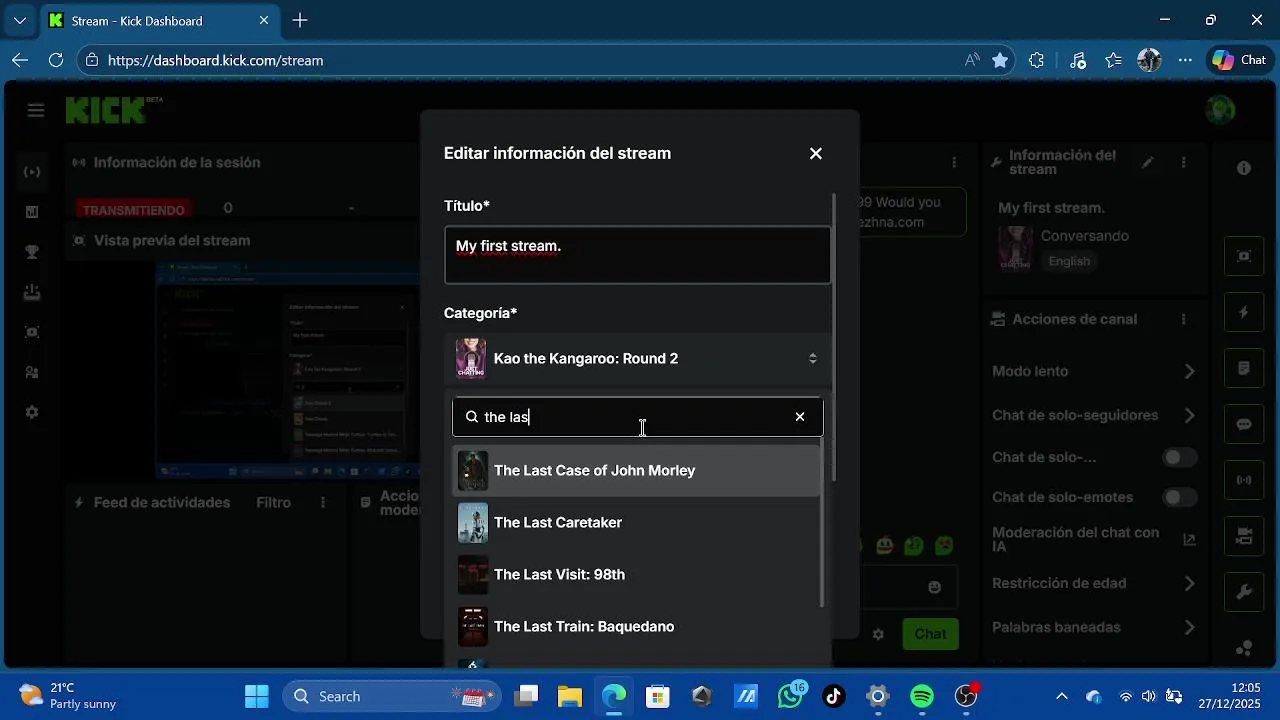
Task: Open browser extensions menu
Action: click(1037, 60)
